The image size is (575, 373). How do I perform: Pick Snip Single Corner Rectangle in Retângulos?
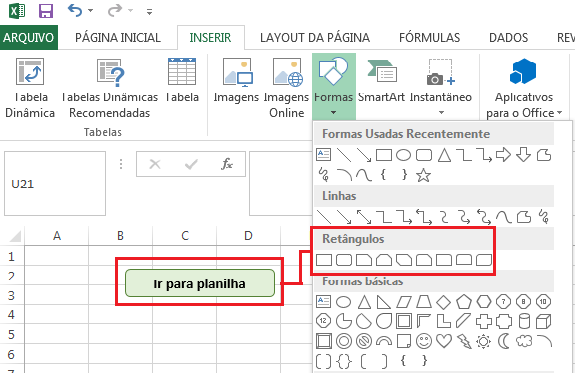364,260
